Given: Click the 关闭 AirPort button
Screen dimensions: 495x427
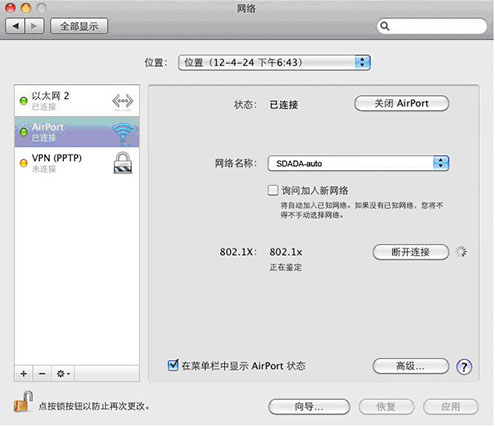Looking at the screenshot, I should (x=402, y=103).
